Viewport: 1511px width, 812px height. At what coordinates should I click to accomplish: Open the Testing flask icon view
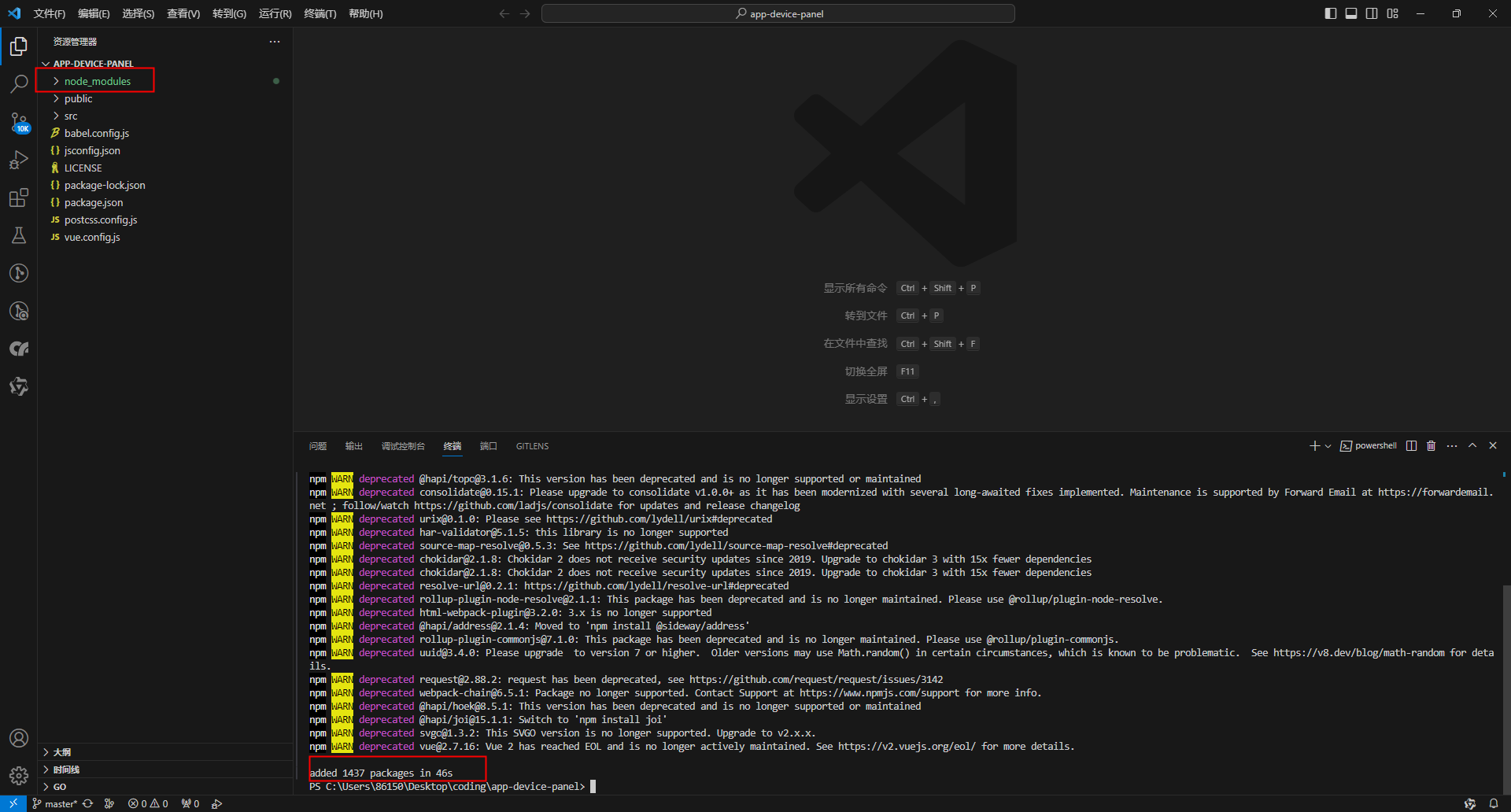pyautogui.click(x=19, y=235)
